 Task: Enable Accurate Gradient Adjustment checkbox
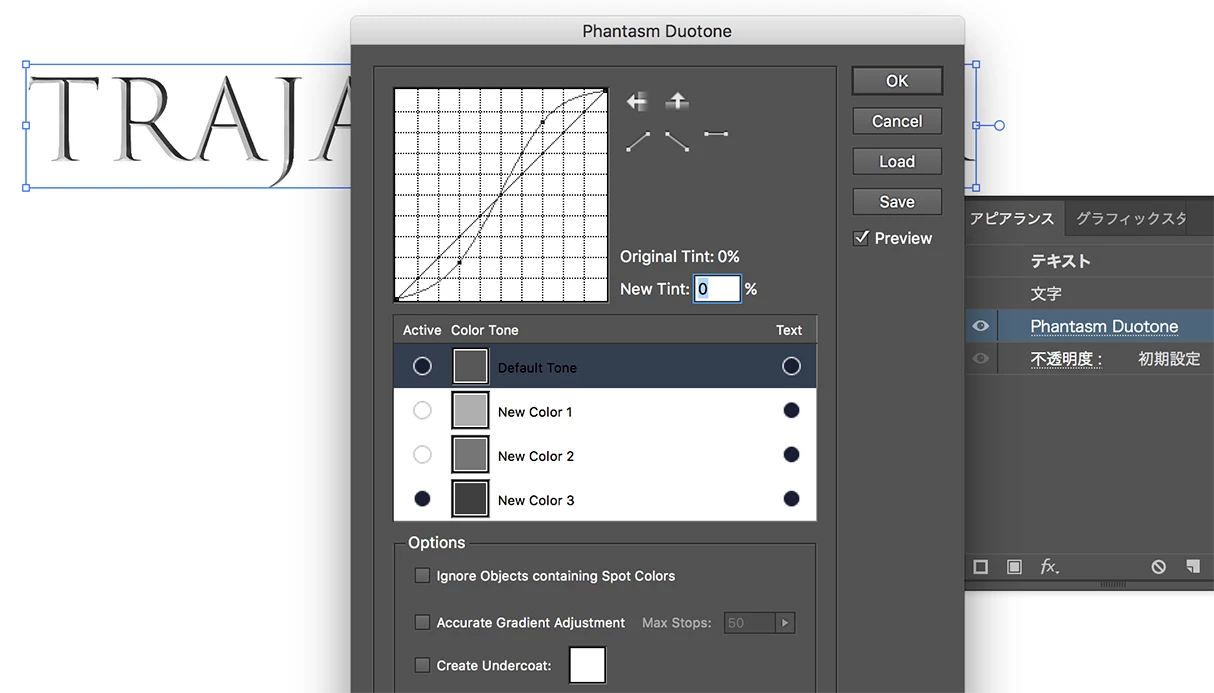coord(422,622)
